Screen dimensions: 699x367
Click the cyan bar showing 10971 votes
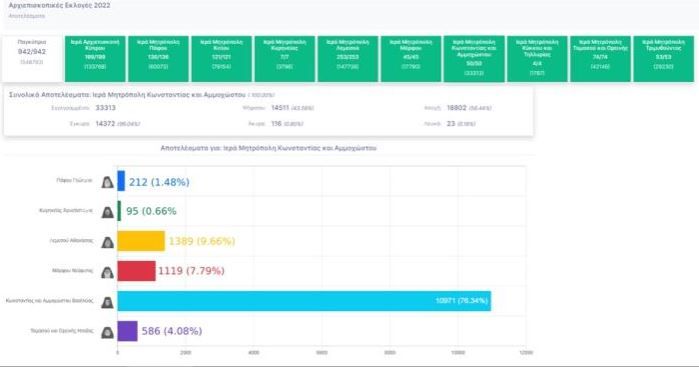click(304, 301)
